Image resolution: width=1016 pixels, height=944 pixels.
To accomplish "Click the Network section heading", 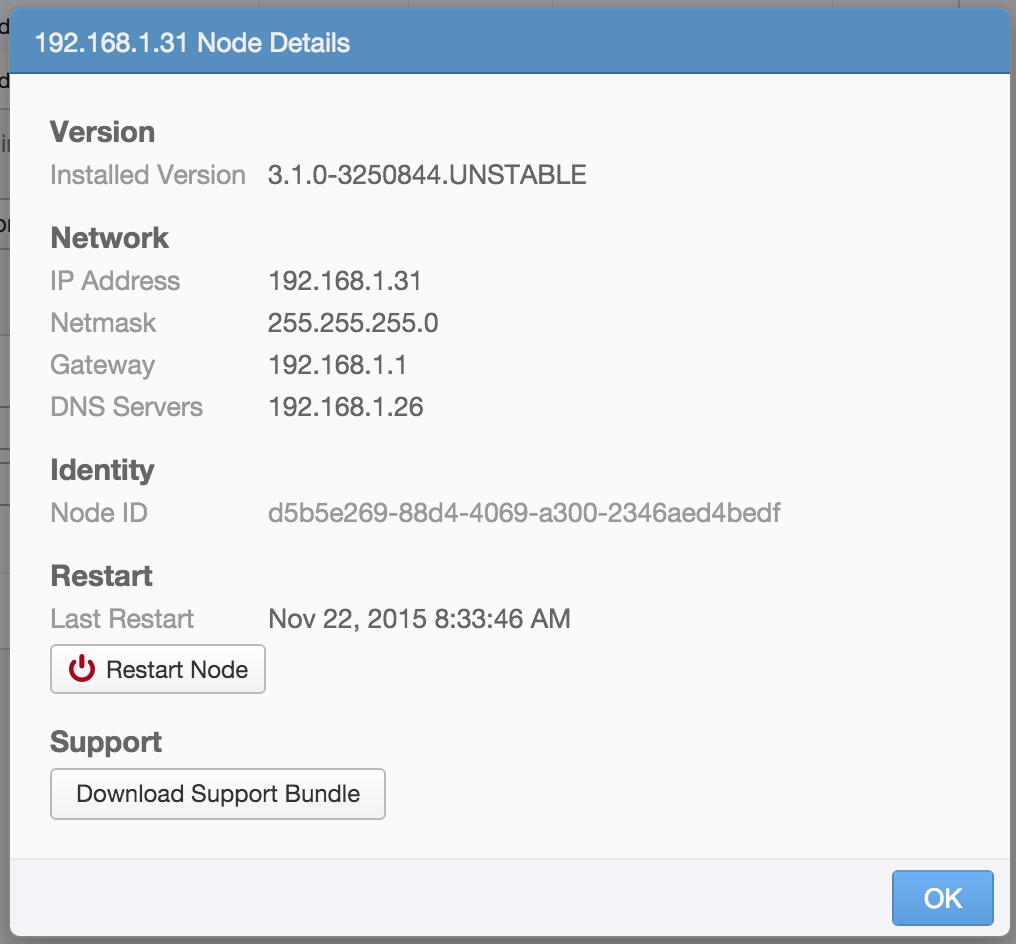I will point(109,238).
